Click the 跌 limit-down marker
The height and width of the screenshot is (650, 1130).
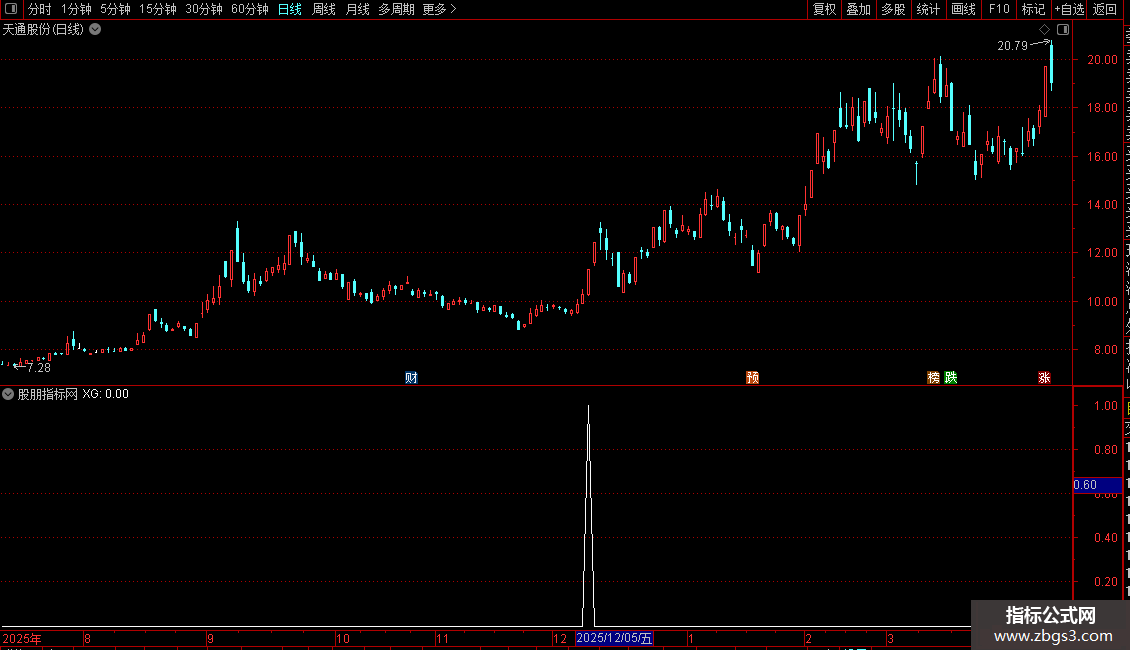[951, 378]
